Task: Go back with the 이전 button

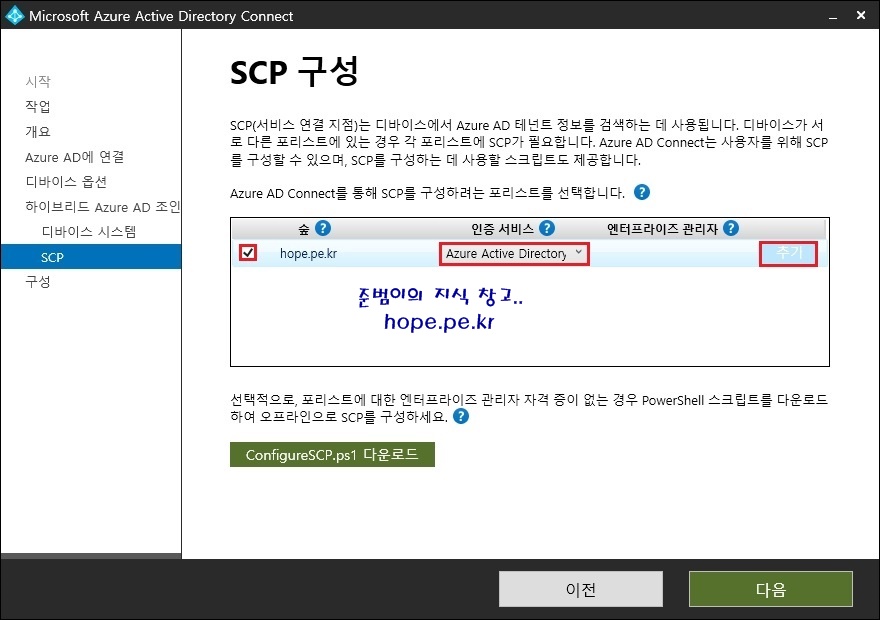Action: (581, 589)
